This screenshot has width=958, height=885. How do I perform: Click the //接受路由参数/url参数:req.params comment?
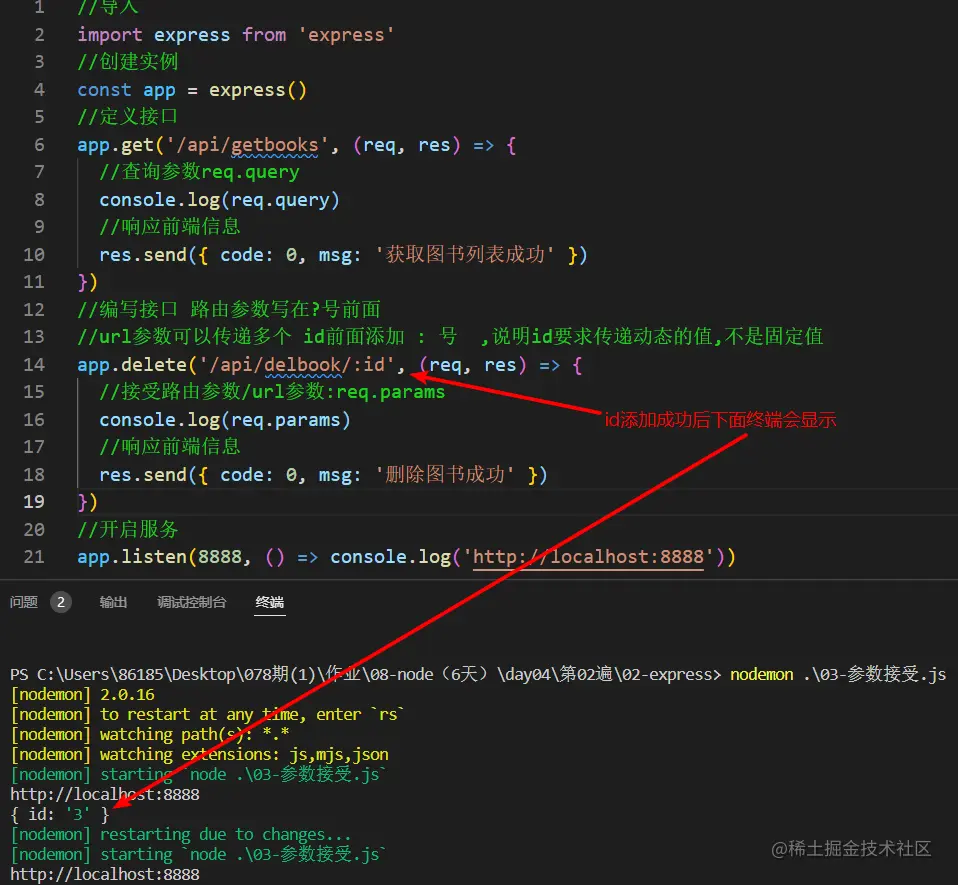click(272, 392)
